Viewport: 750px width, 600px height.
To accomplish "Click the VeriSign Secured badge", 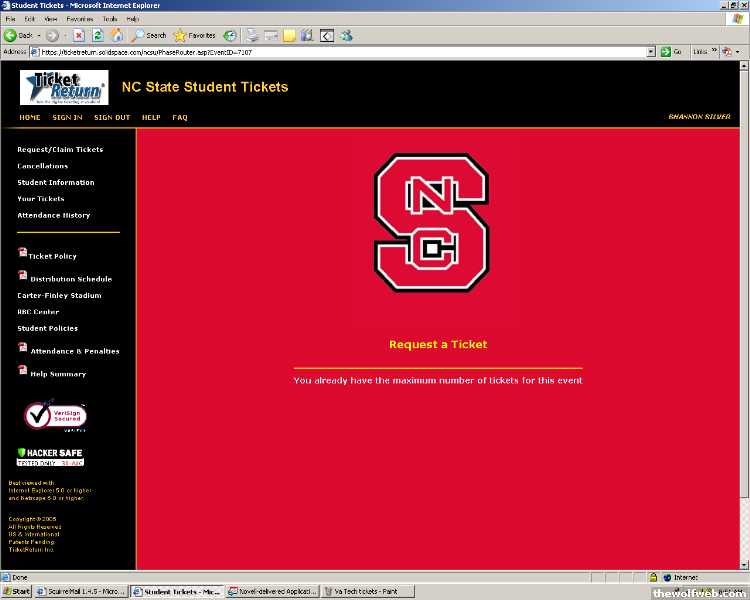I will (x=56, y=415).
